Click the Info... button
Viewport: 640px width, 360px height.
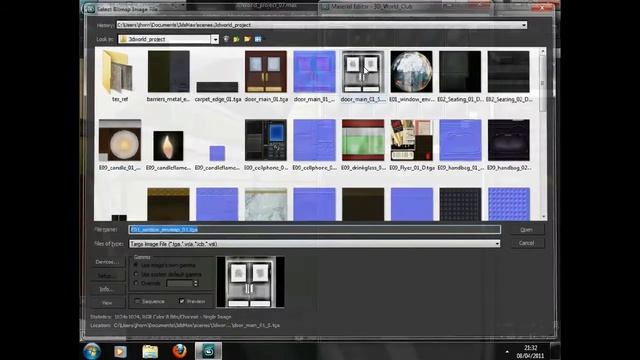pyautogui.click(x=107, y=289)
